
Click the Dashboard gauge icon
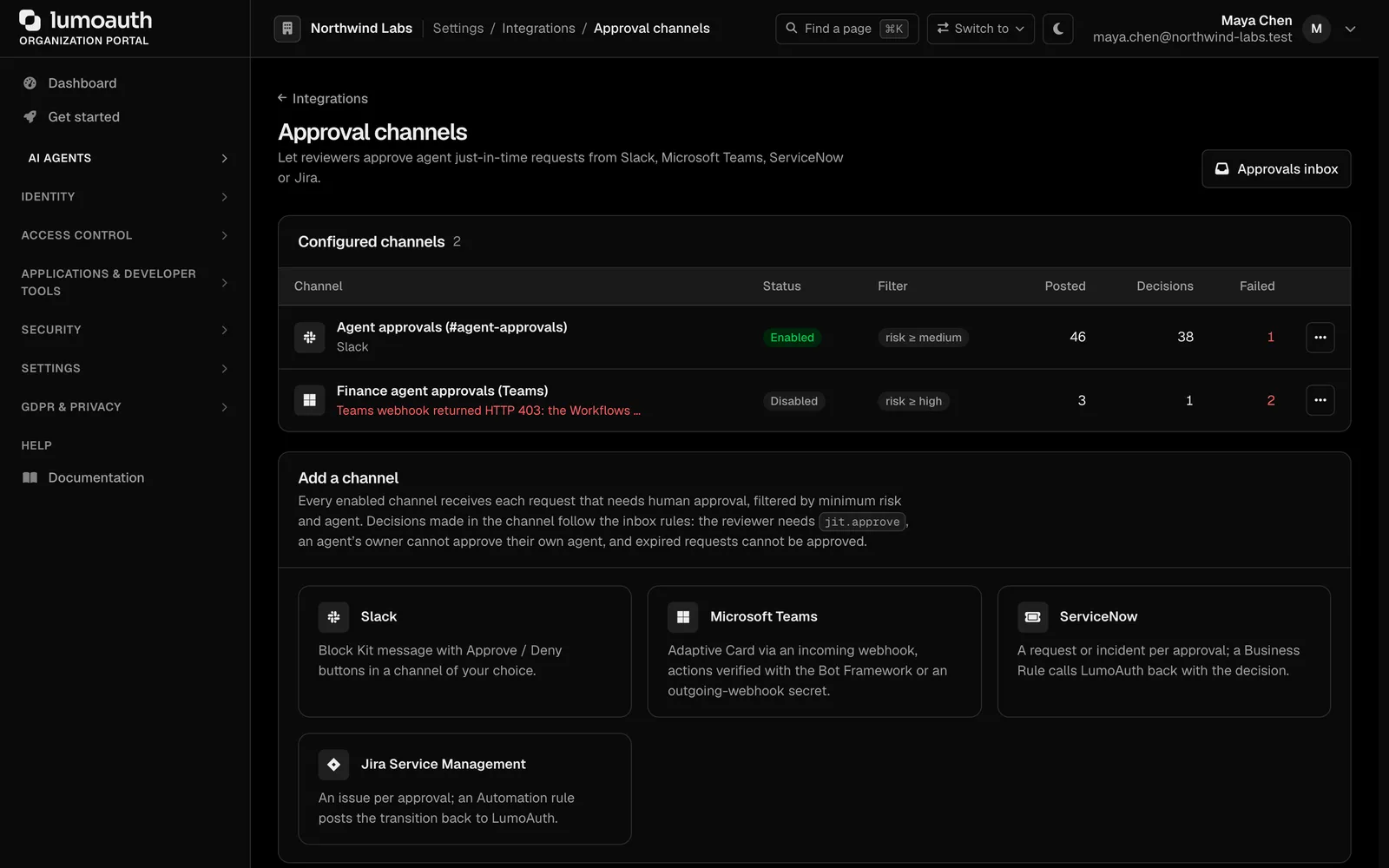(30, 83)
